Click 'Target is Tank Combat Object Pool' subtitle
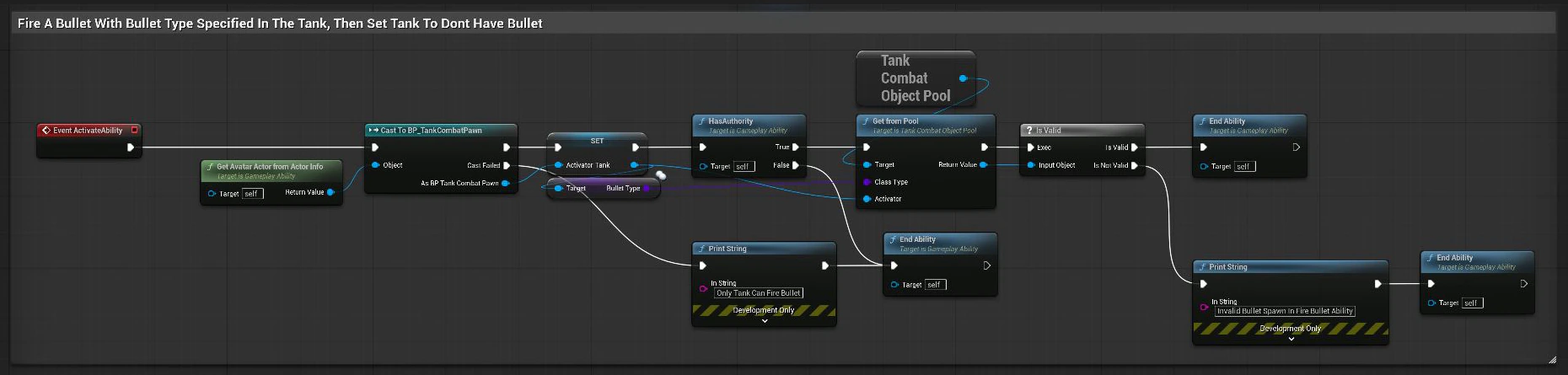1568x375 pixels. 924,131
